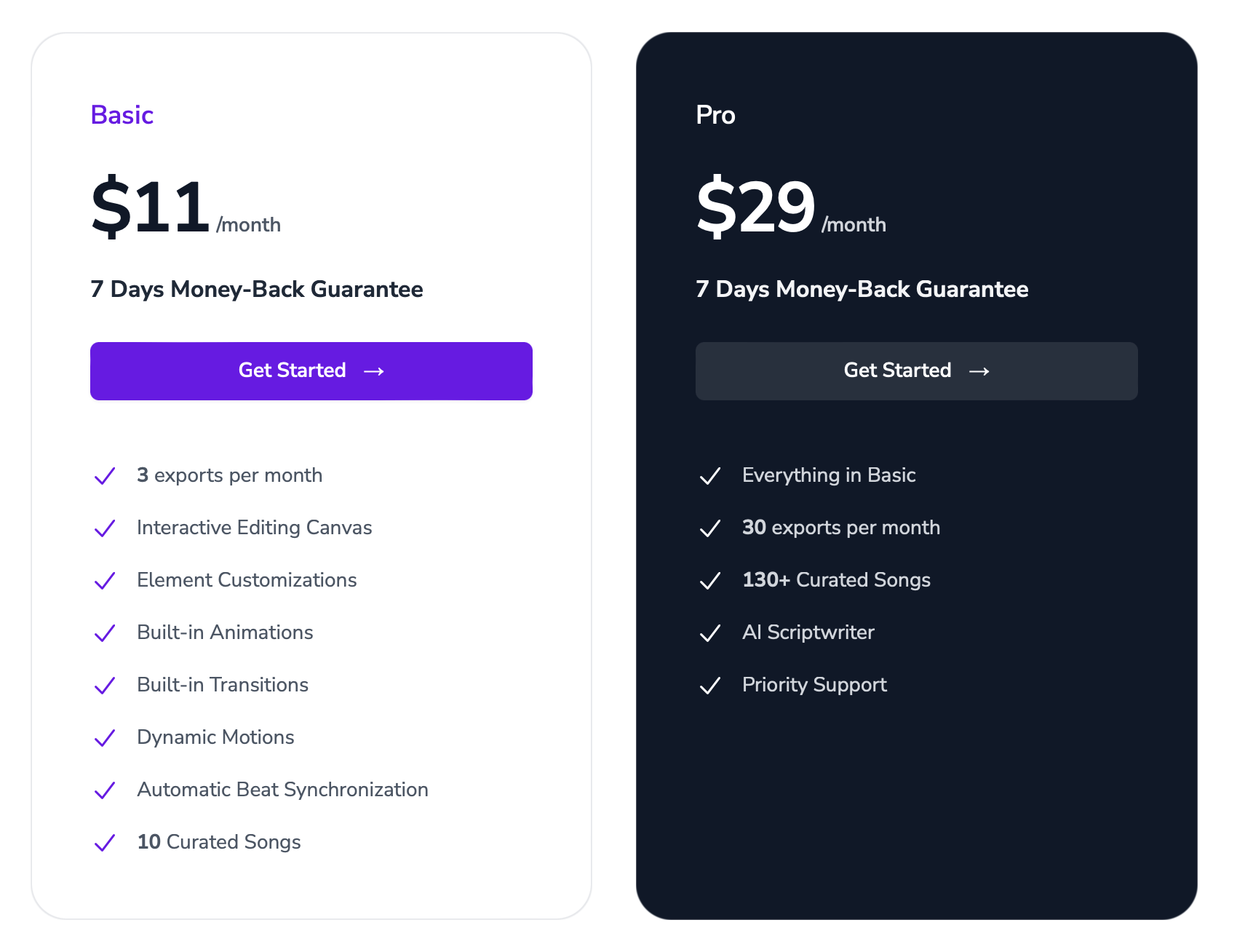Click checkmark beside Automatic Beat Synchronization

click(x=105, y=790)
